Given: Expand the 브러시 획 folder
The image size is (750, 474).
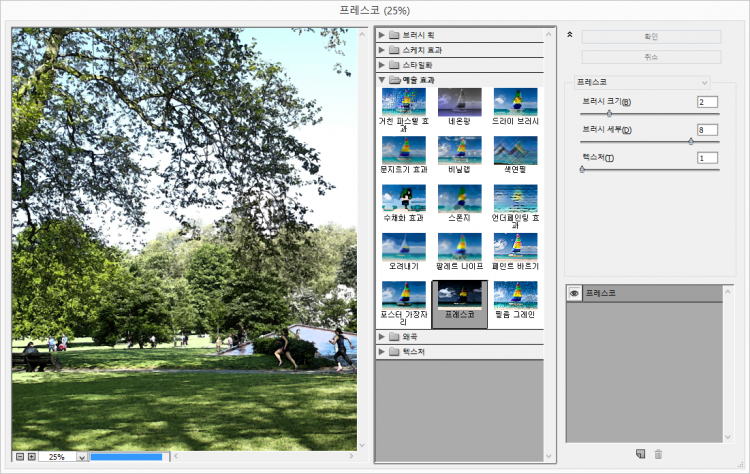Looking at the screenshot, I should pos(382,35).
